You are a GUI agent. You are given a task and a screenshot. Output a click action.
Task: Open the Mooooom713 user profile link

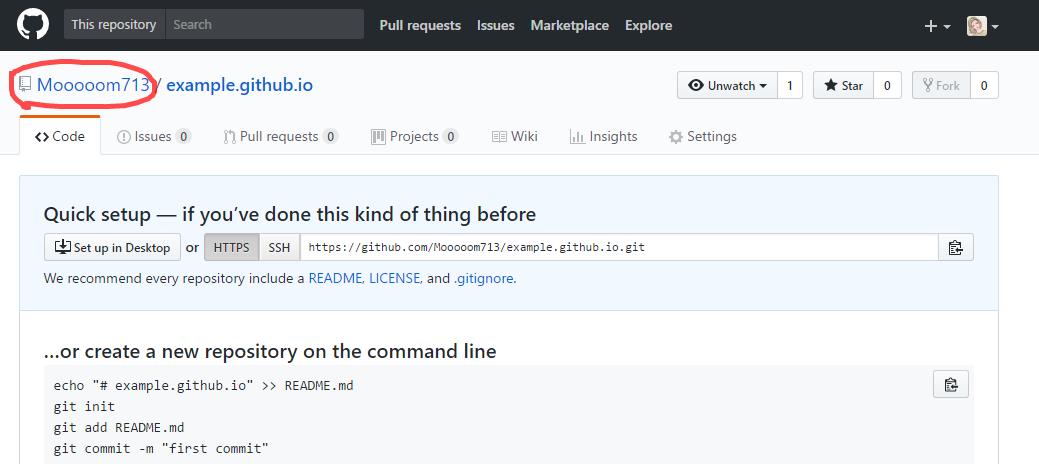93,85
